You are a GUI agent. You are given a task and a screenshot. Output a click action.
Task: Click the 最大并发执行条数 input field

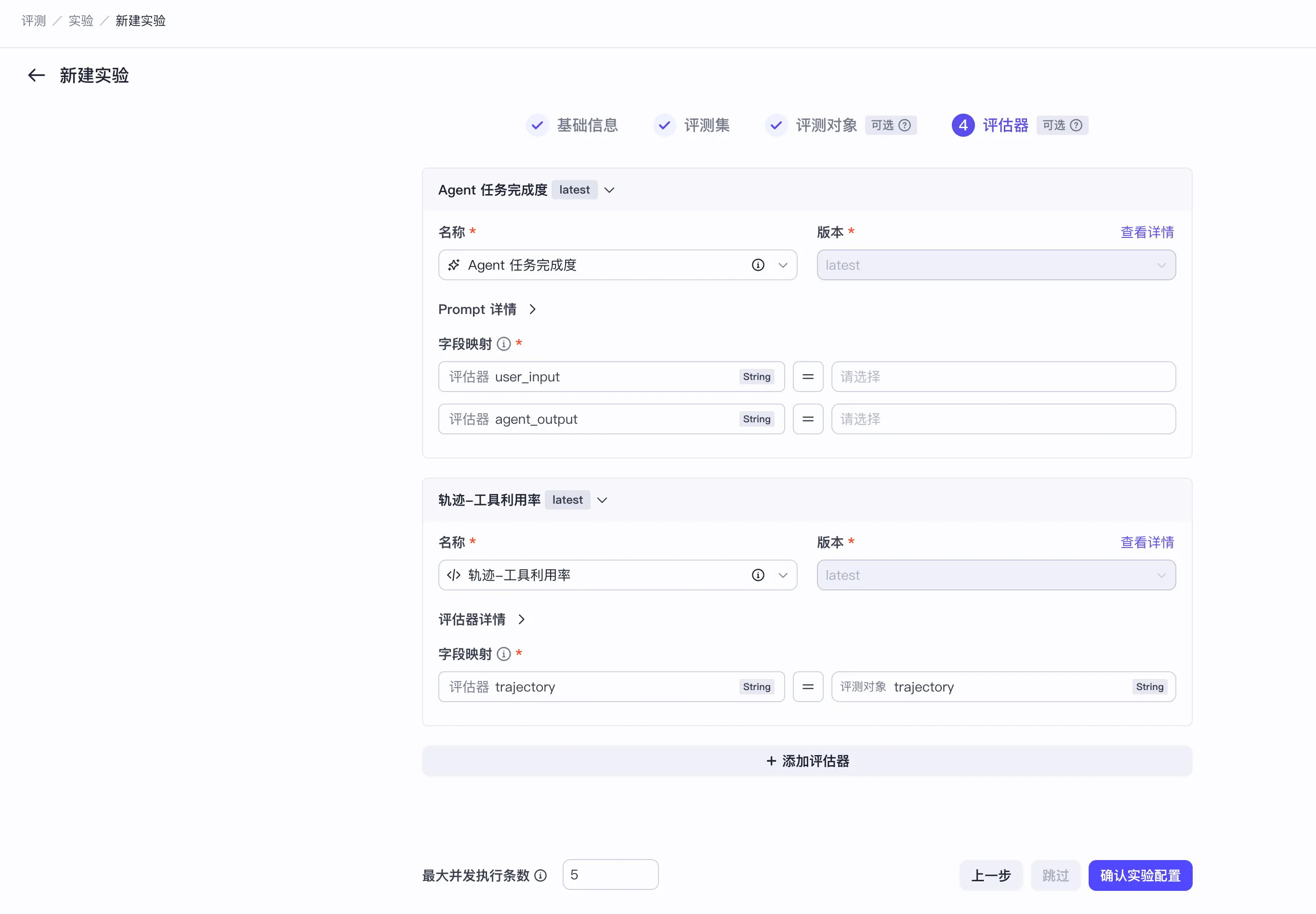(610, 875)
